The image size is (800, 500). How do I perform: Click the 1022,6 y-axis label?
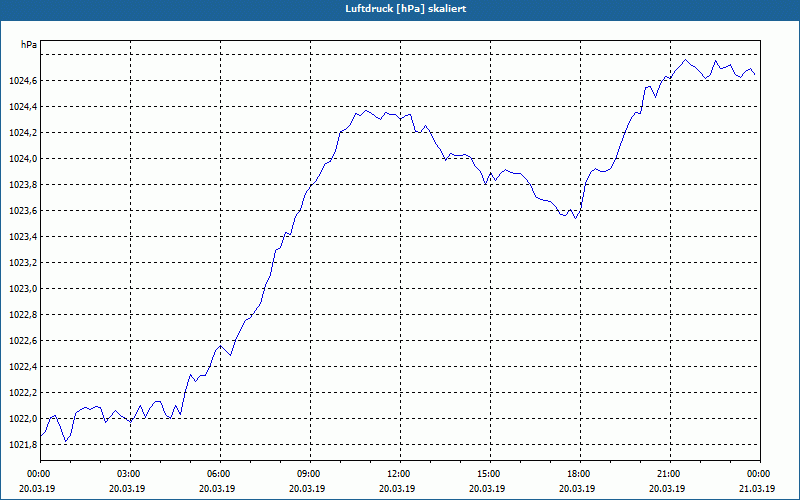[x=23, y=341]
